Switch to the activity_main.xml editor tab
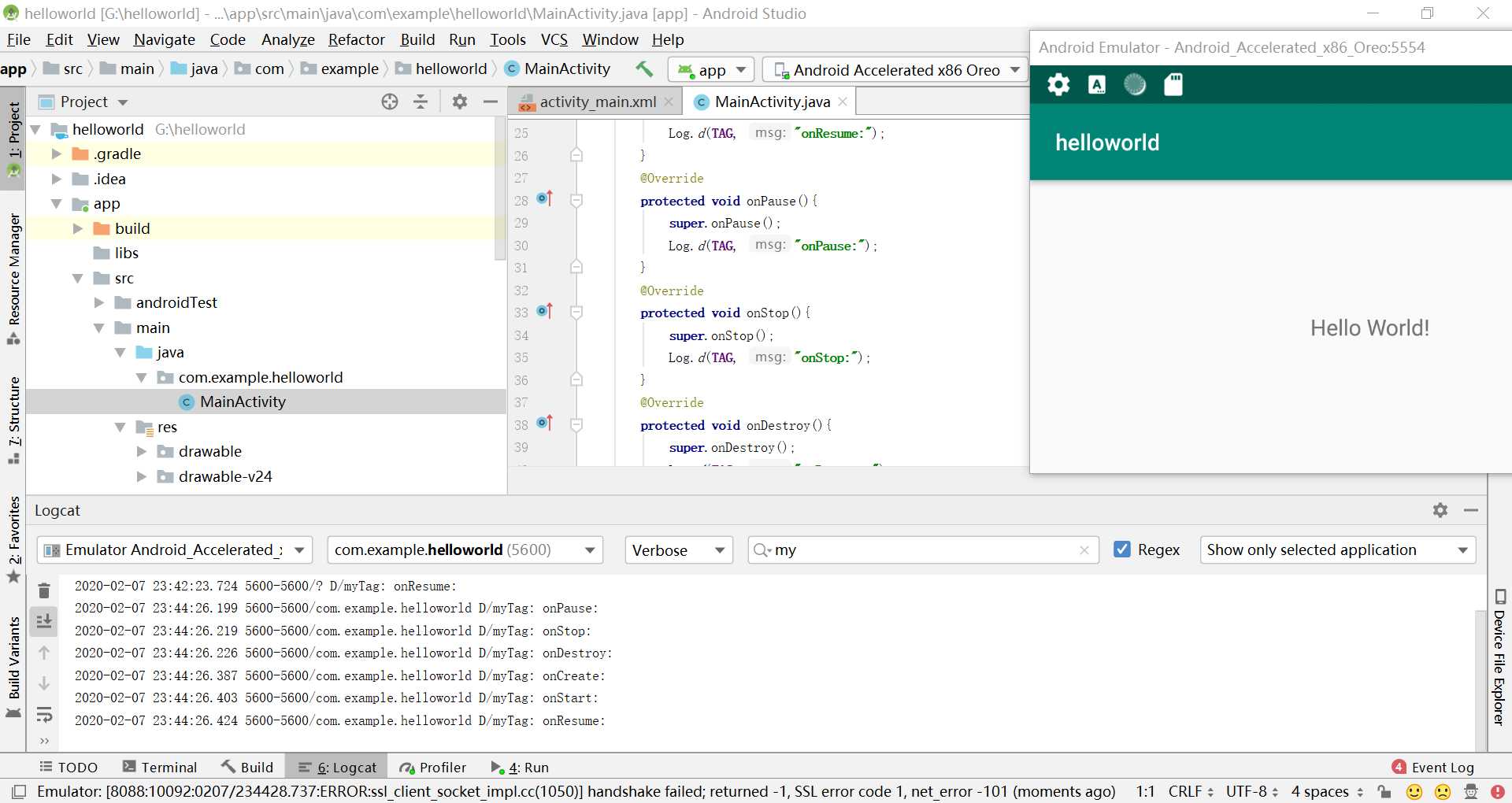 pyautogui.click(x=597, y=102)
